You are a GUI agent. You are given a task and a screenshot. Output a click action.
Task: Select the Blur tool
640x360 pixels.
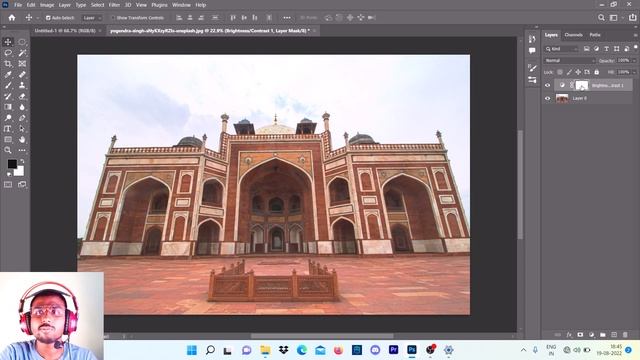point(22,107)
